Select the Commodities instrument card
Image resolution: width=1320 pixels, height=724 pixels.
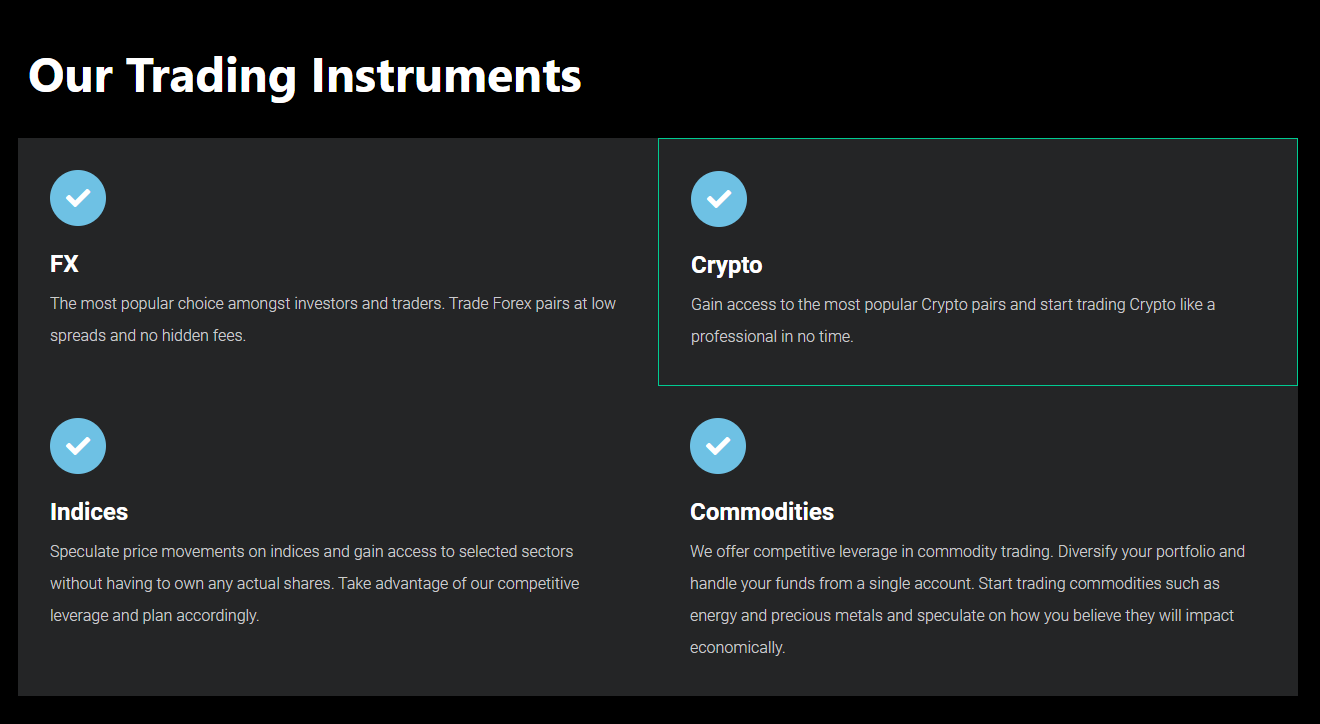(978, 541)
